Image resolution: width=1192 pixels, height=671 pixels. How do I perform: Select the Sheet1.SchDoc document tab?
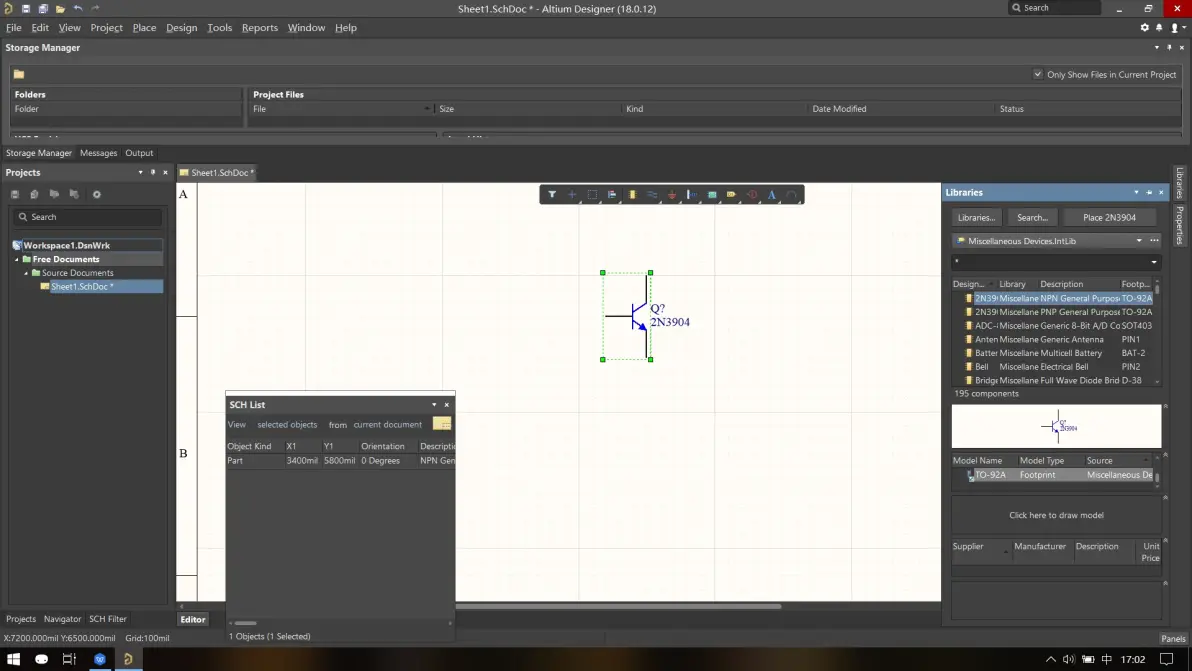217,172
